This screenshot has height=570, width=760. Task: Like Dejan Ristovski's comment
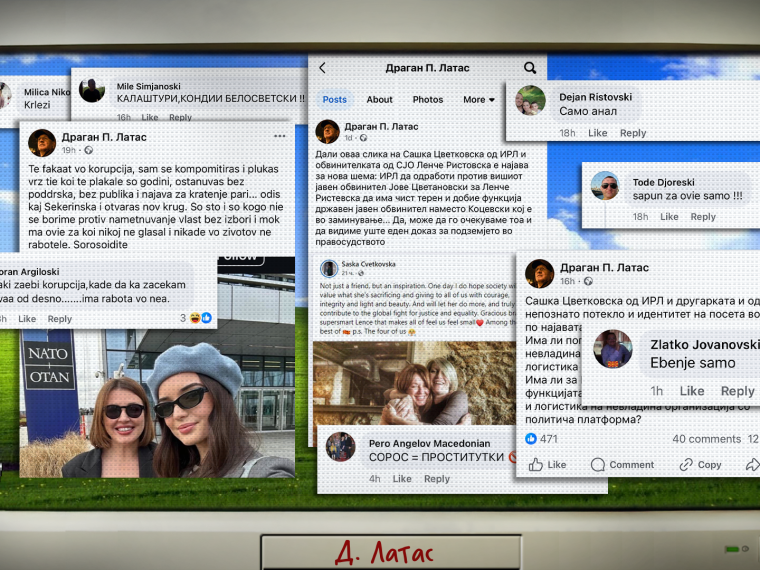pyautogui.click(x=597, y=133)
